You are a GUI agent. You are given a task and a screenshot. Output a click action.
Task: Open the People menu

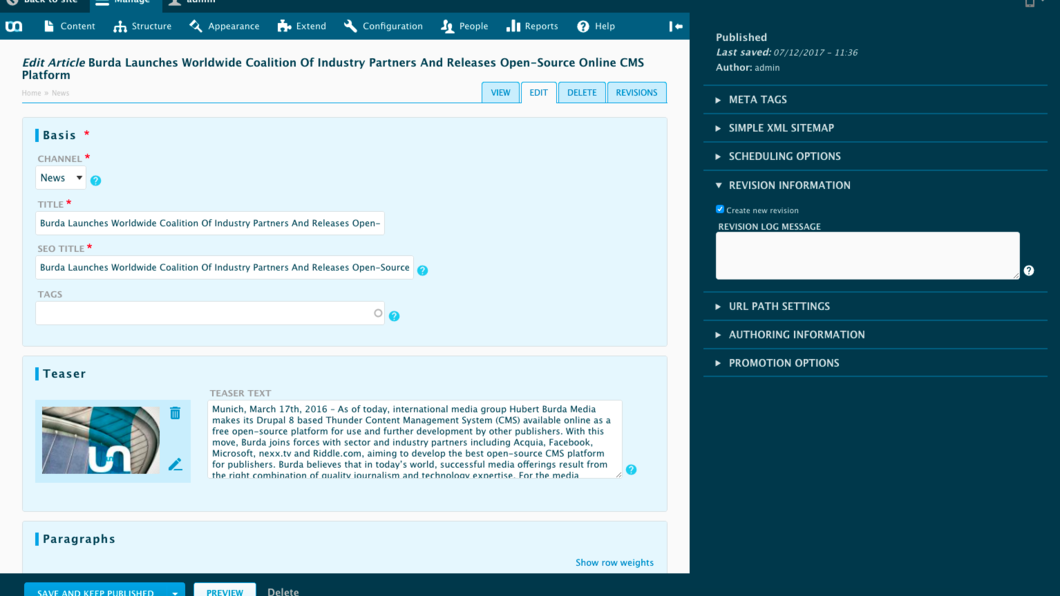pyautogui.click(x=464, y=26)
